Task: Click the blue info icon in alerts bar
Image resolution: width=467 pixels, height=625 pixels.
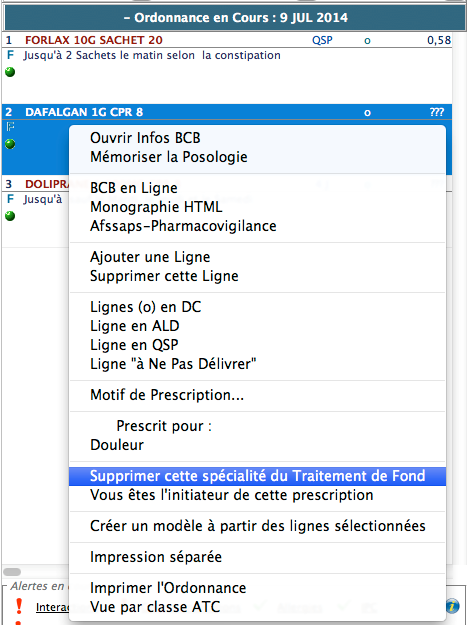Action: 452,607
